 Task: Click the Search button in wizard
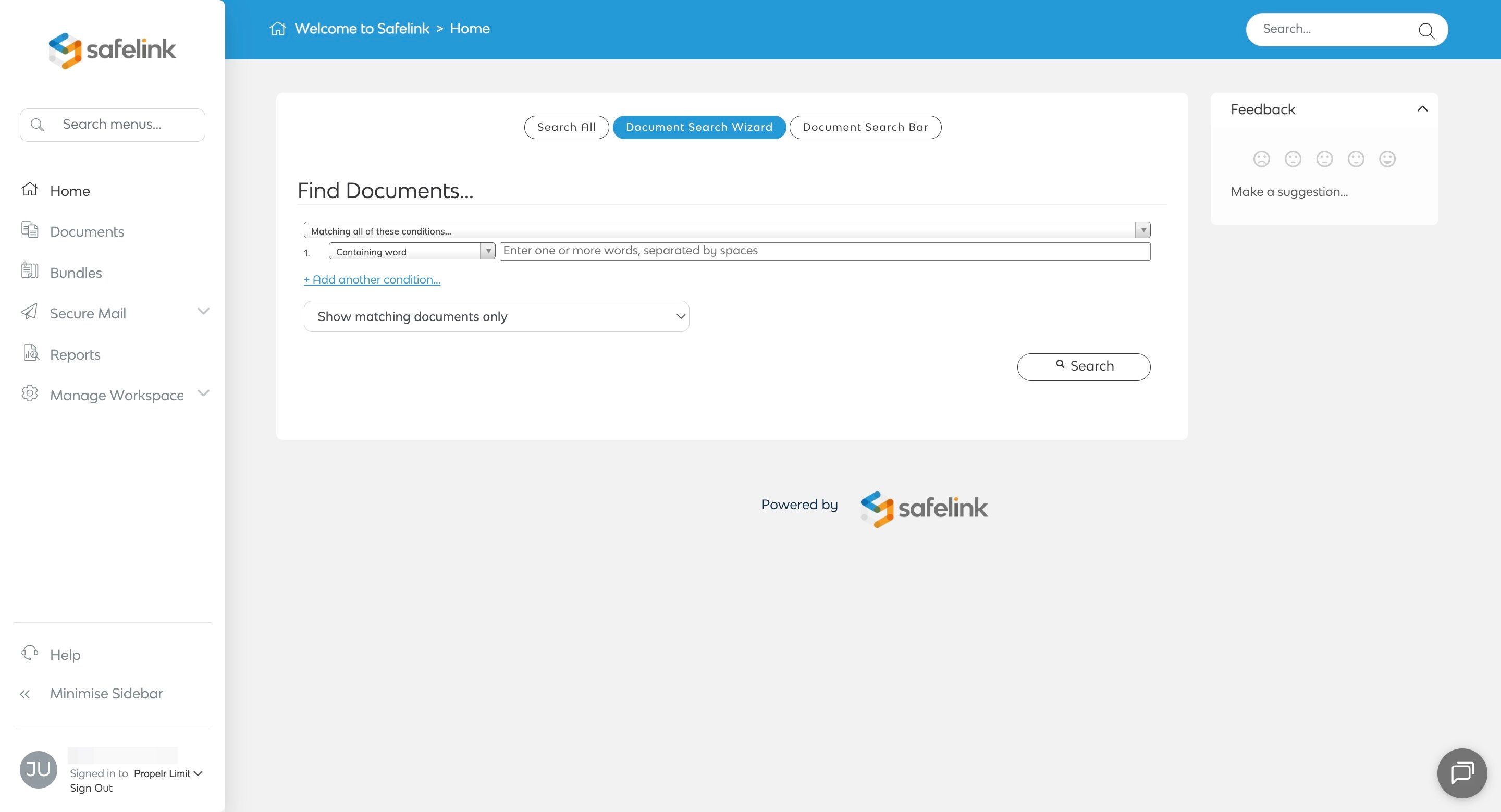click(1083, 366)
